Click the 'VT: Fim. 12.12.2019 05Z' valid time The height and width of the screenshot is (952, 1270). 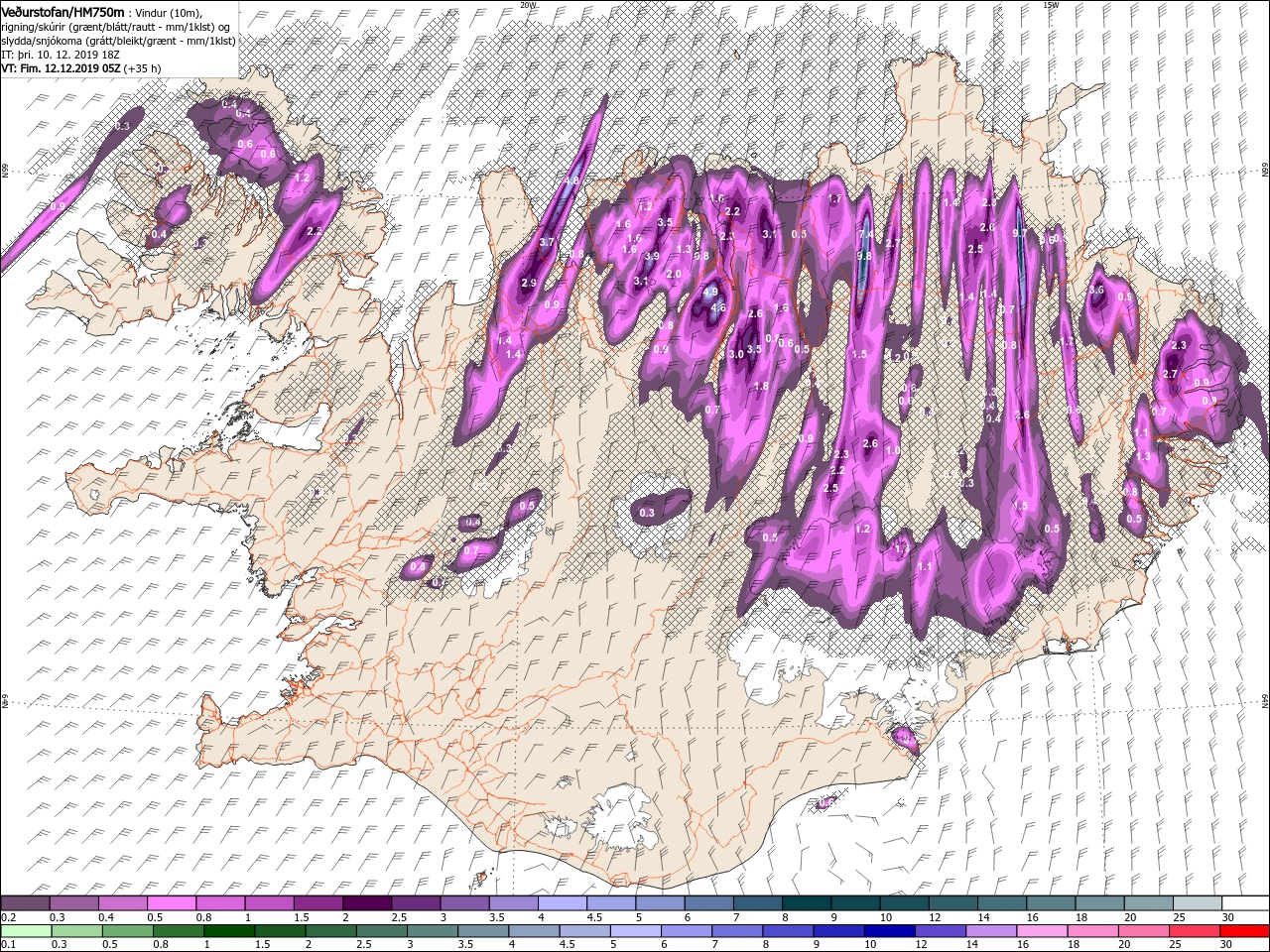coord(61,69)
